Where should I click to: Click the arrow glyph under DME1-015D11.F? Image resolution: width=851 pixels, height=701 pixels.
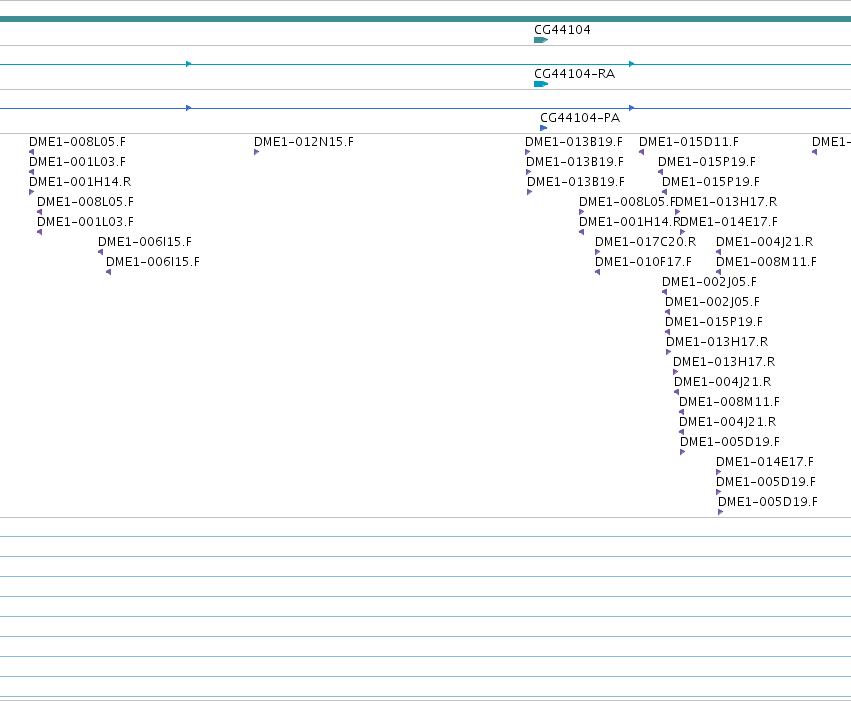(x=642, y=152)
